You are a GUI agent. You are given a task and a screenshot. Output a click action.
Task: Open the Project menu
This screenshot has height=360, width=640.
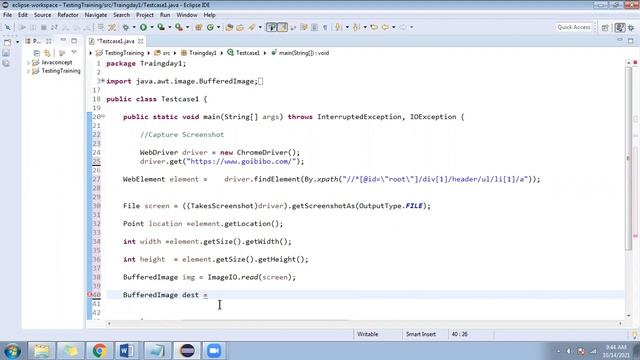pos(145,15)
